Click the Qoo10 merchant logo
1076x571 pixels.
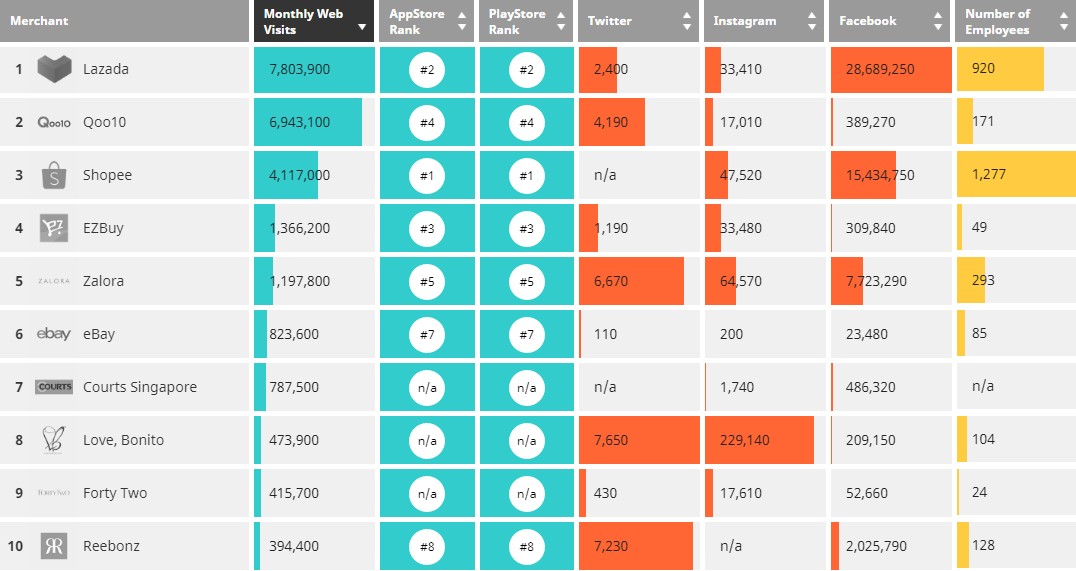tap(54, 122)
